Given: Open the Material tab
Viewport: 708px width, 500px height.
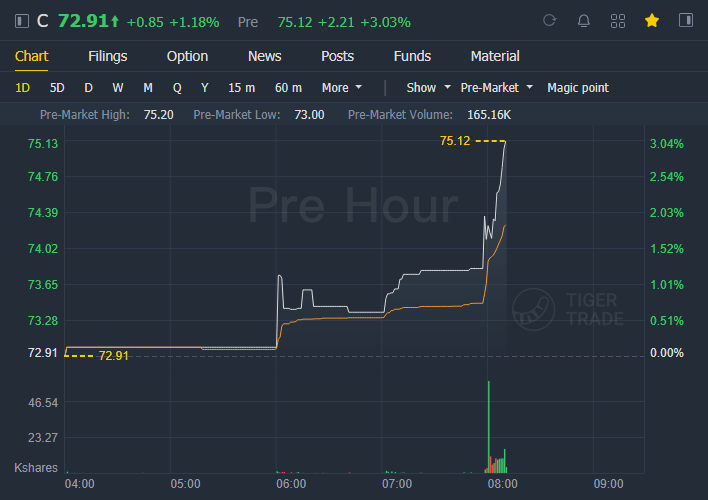Looking at the screenshot, I should (495, 56).
